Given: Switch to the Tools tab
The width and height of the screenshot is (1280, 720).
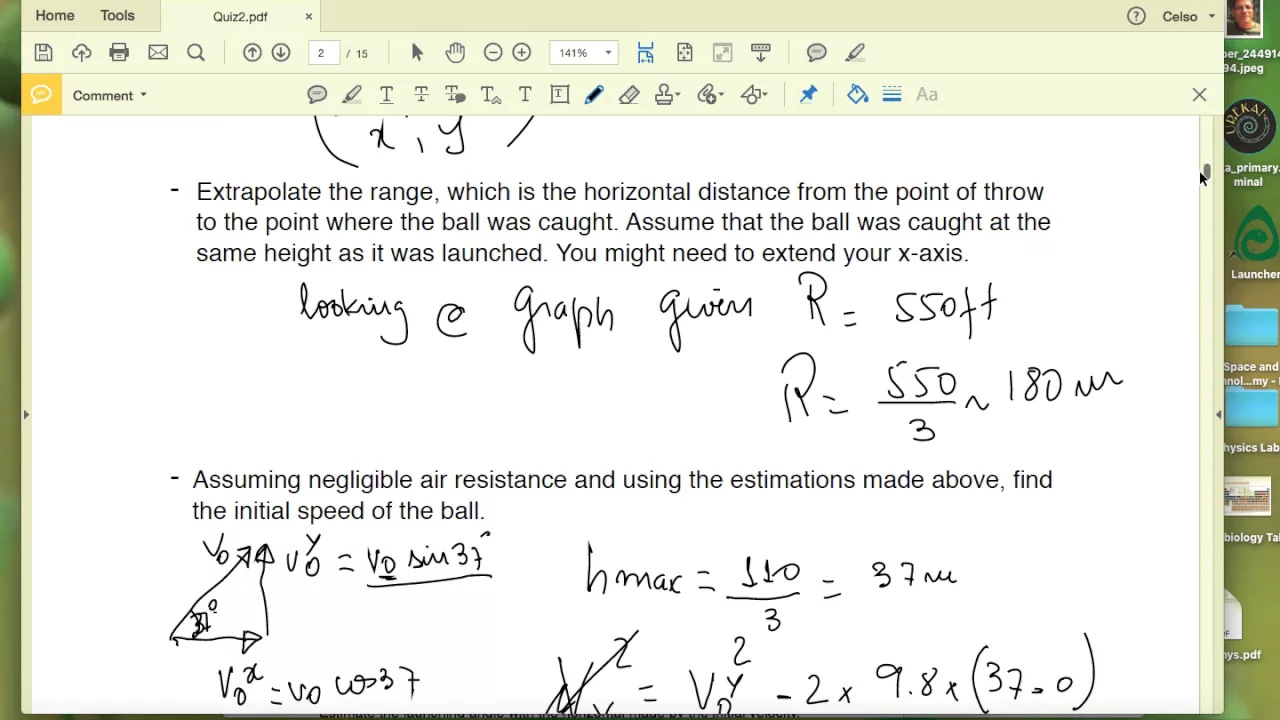Looking at the screenshot, I should (117, 16).
